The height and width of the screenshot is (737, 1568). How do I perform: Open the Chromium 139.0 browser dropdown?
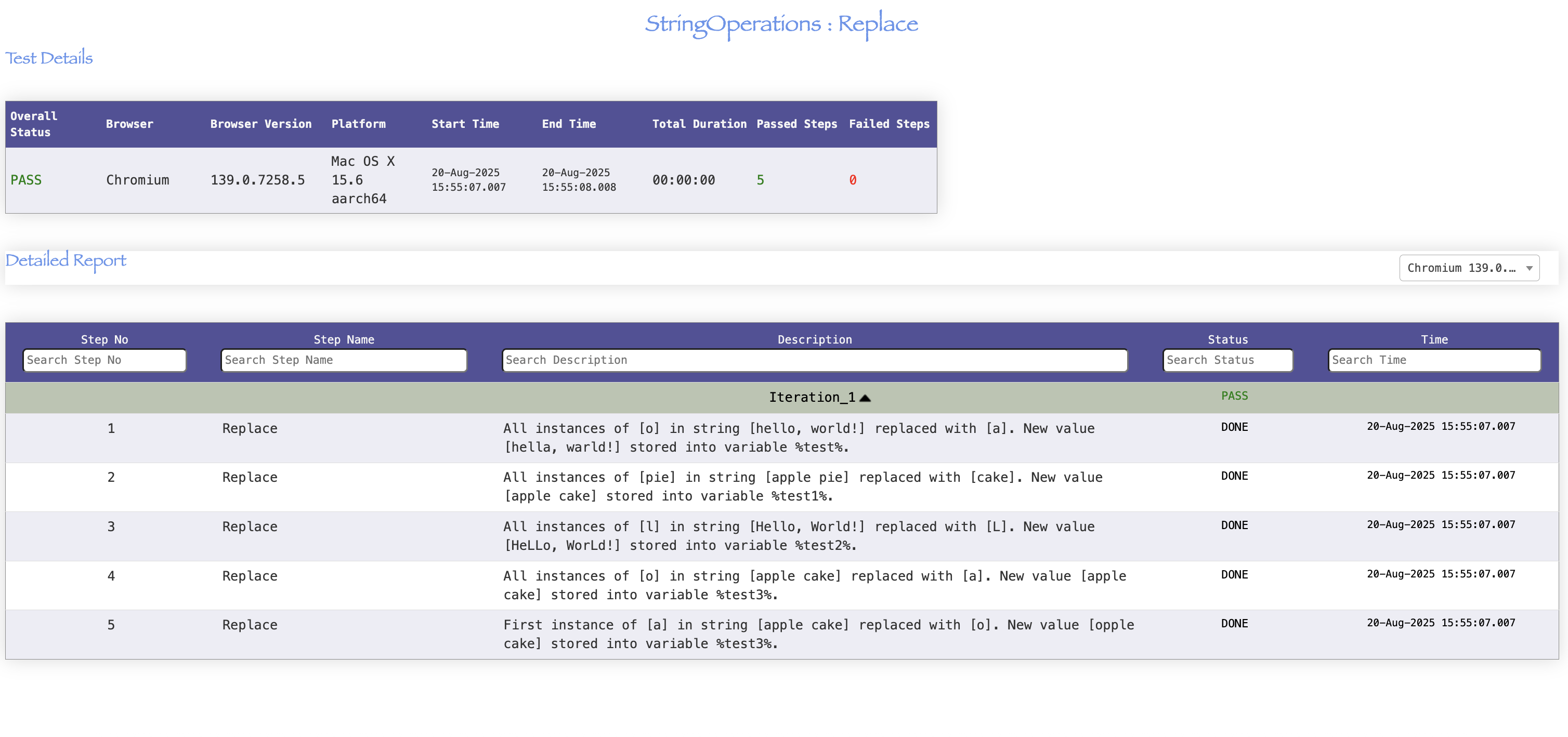point(1469,268)
